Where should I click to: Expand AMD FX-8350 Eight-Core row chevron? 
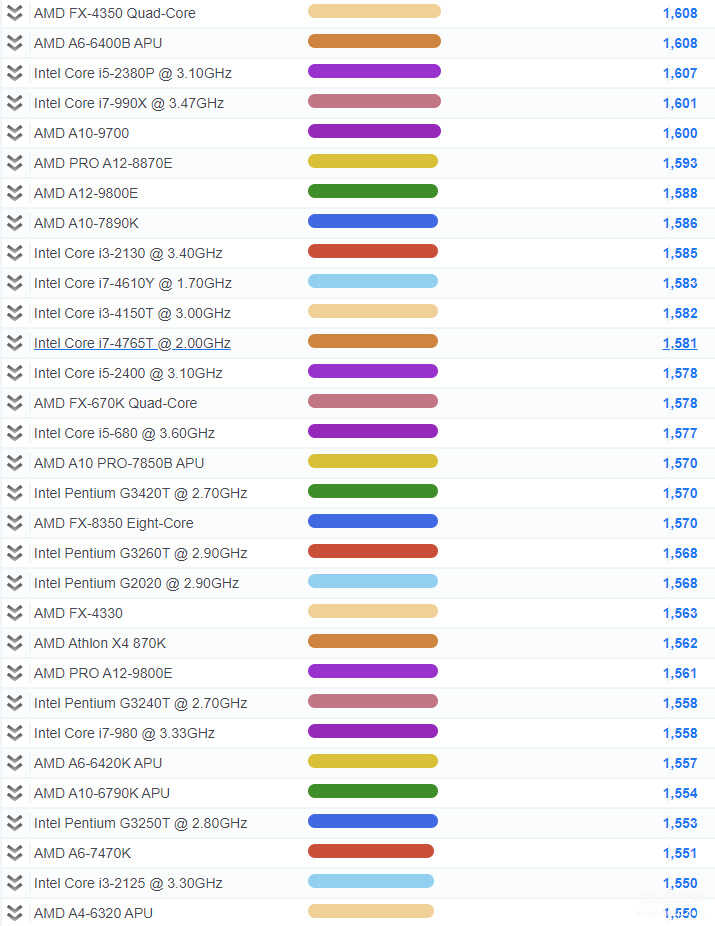coord(15,523)
